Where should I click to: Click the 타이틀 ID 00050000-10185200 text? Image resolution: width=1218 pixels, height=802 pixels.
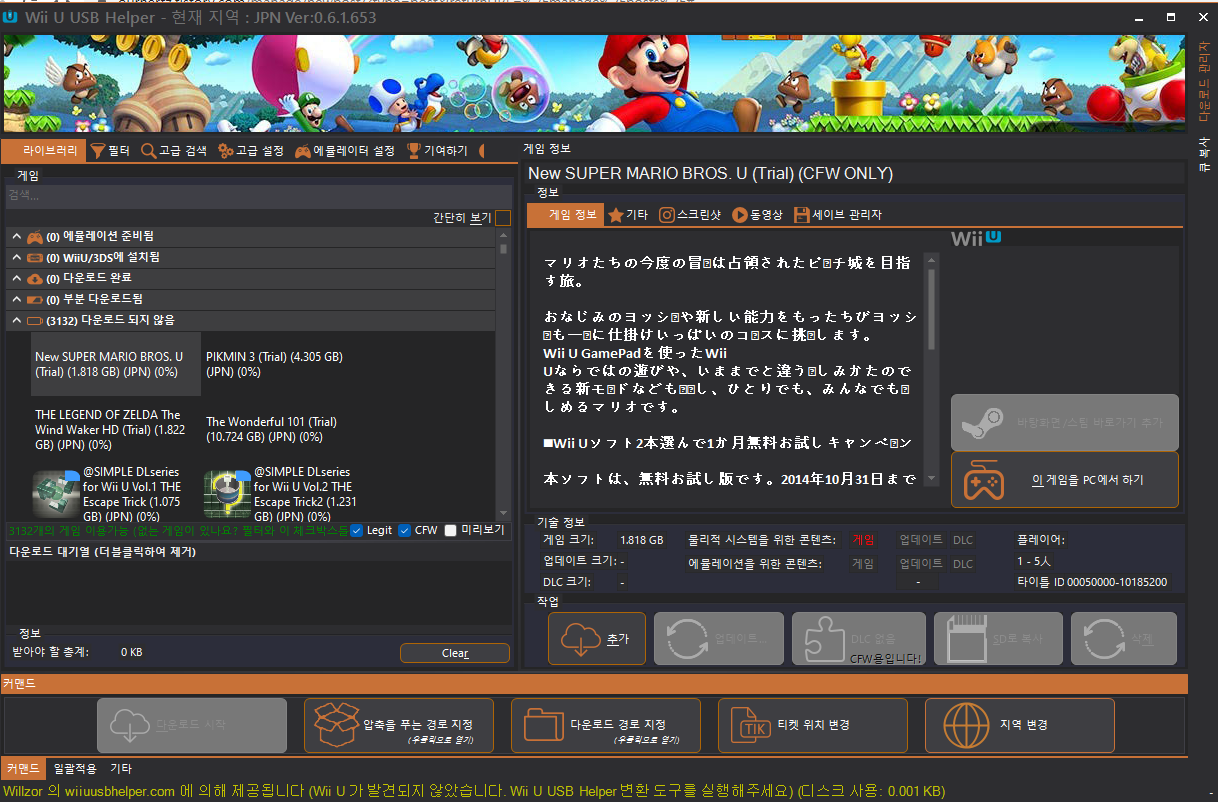1091,582
